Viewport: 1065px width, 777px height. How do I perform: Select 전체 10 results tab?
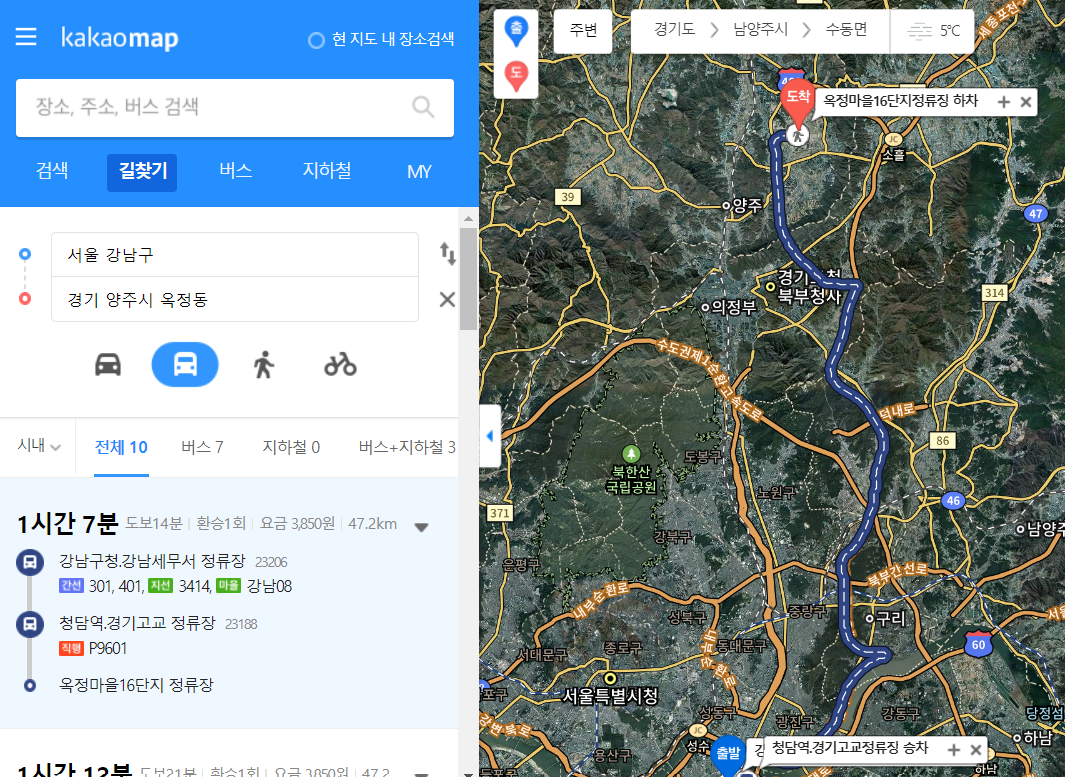tap(121, 447)
